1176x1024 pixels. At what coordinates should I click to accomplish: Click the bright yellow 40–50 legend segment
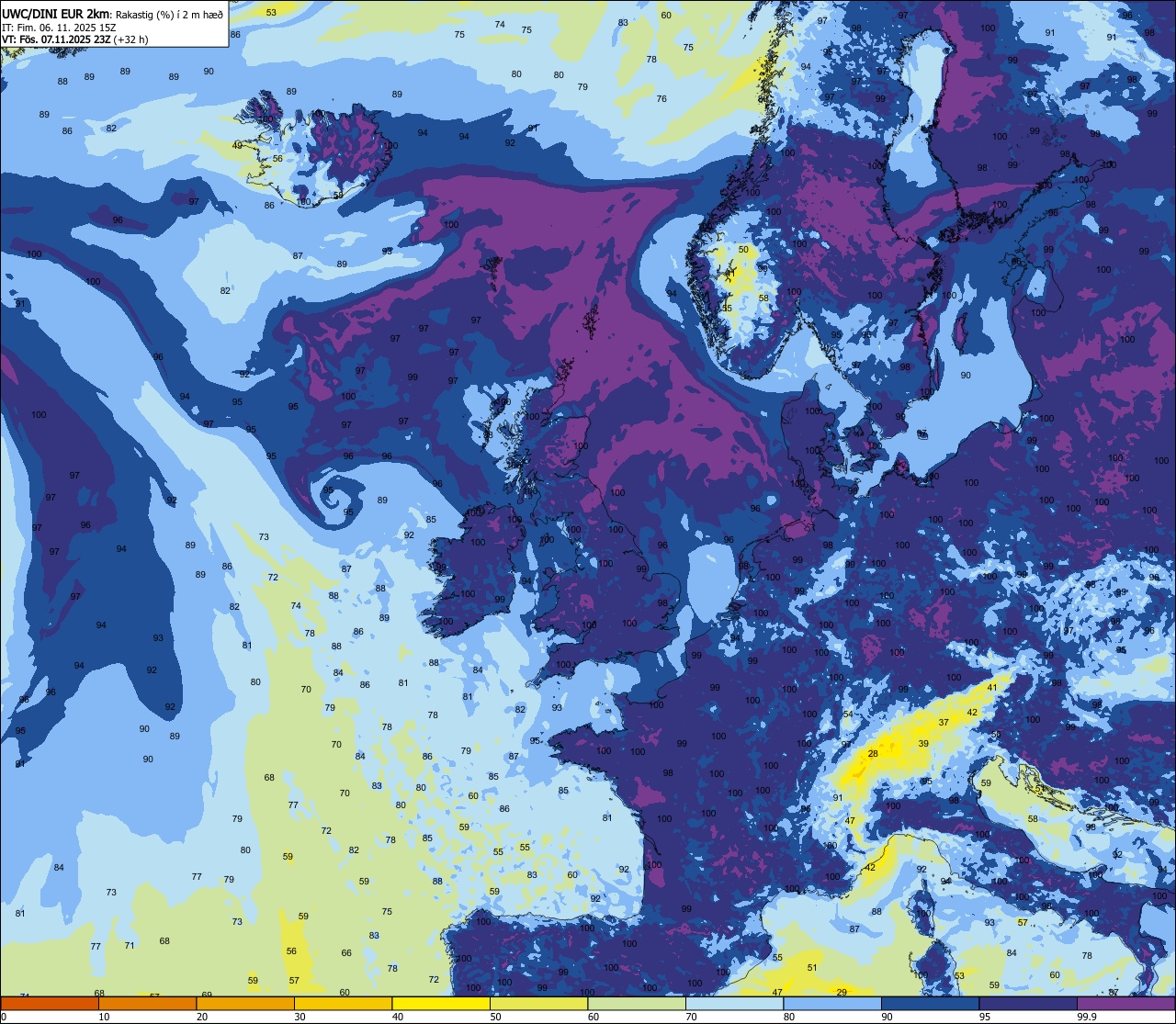coord(441,1003)
